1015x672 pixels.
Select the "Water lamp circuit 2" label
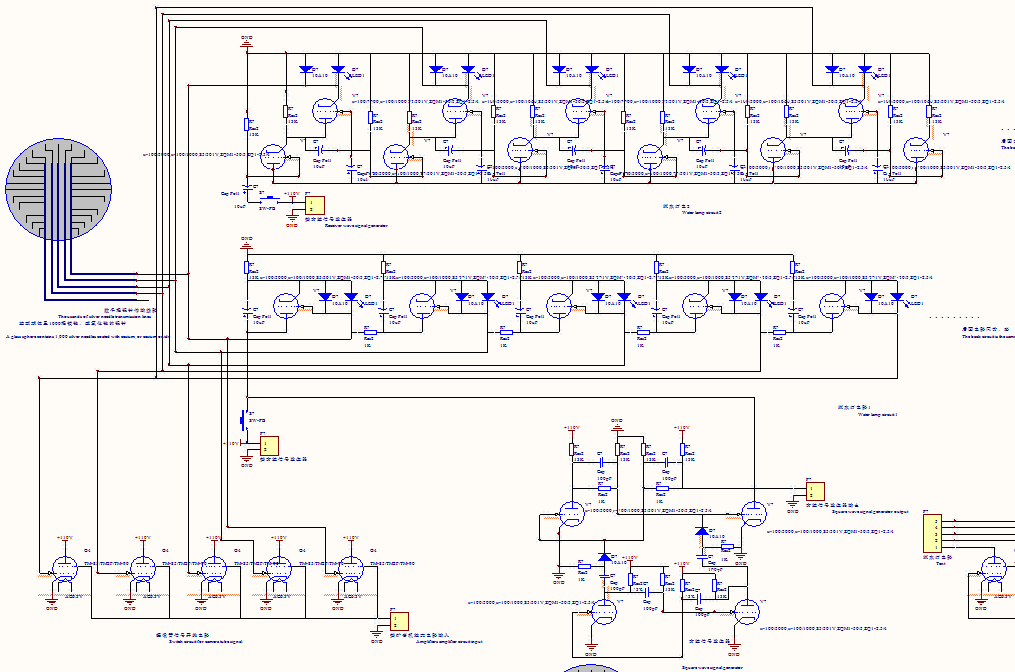699,210
